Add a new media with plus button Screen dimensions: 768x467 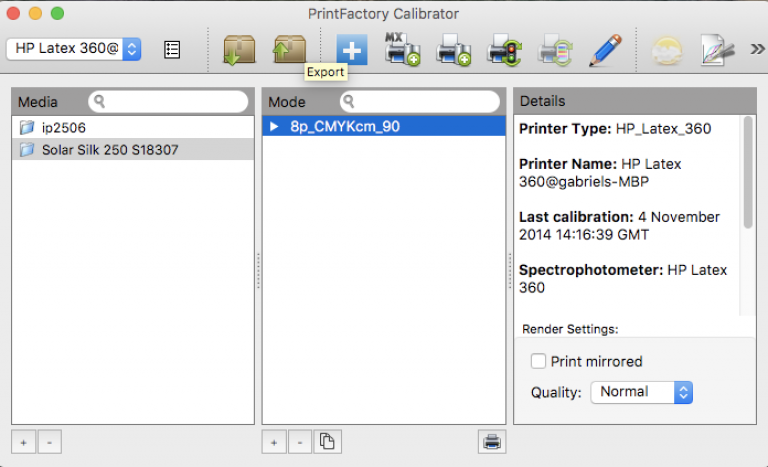click(x=24, y=442)
